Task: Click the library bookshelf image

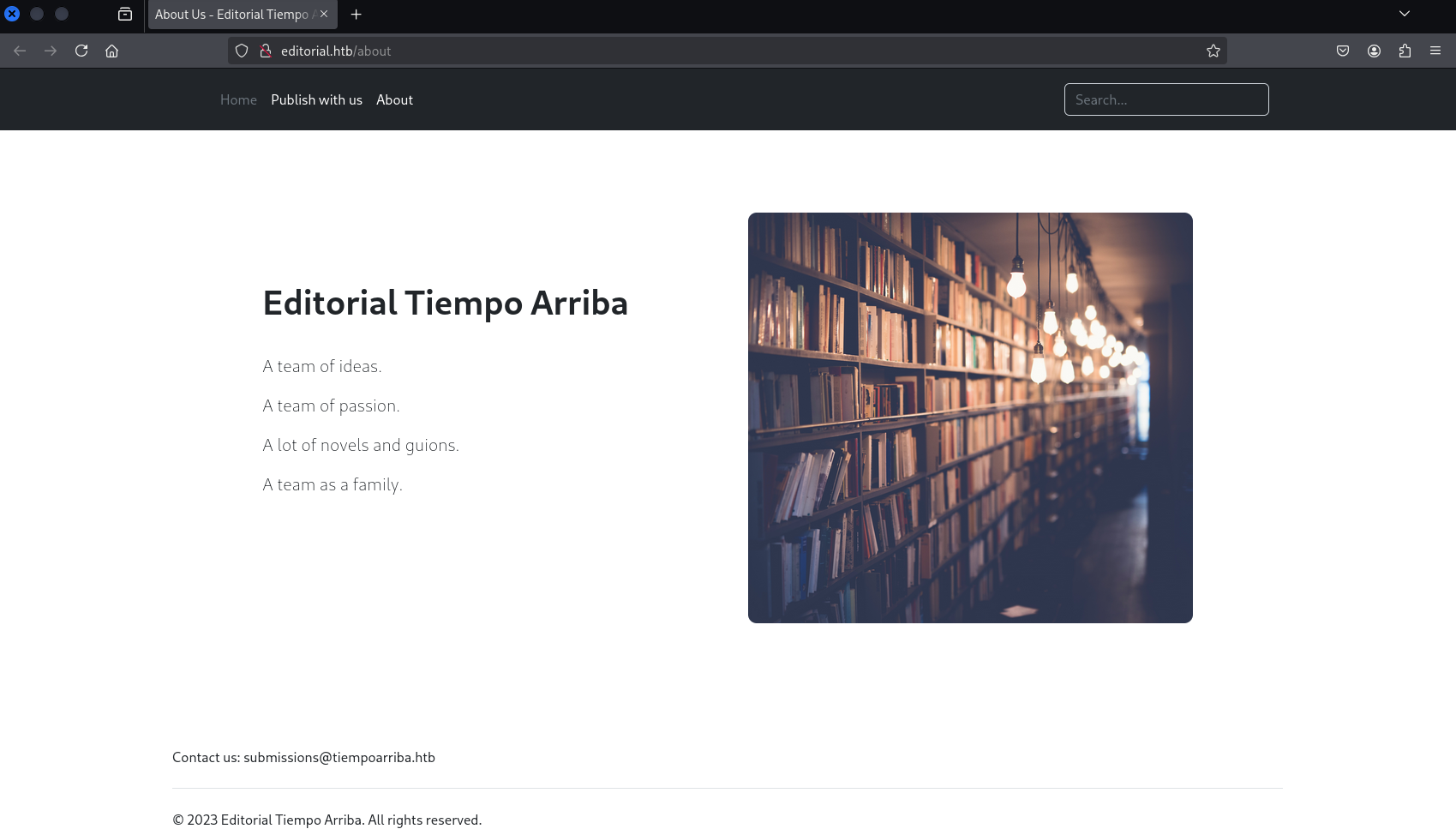Action: point(970,417)
